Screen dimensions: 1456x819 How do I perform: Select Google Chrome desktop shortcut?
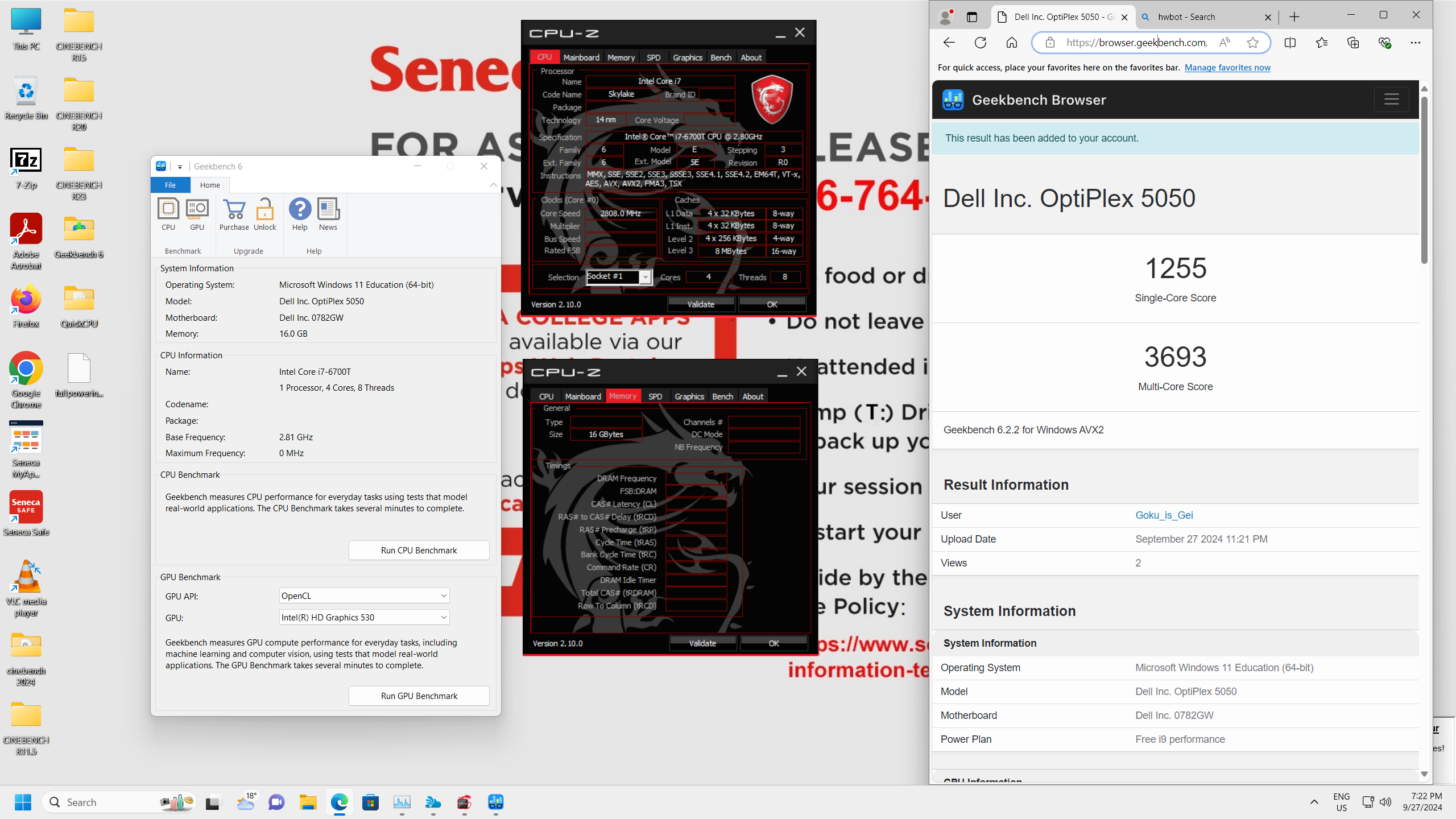coord(26,380)
